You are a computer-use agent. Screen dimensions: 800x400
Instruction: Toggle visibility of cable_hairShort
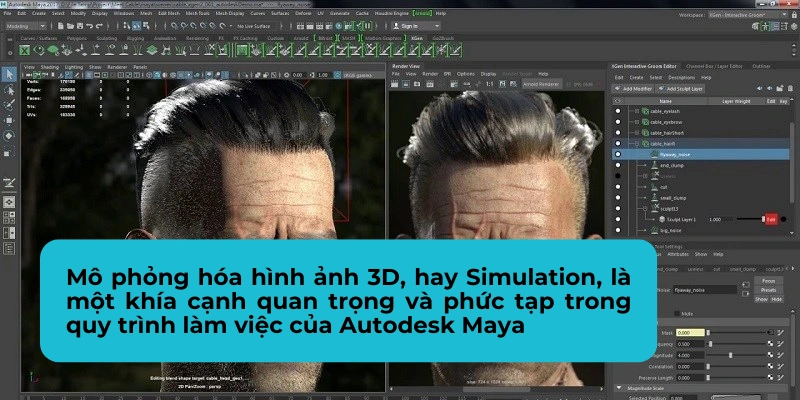(618, 133)
